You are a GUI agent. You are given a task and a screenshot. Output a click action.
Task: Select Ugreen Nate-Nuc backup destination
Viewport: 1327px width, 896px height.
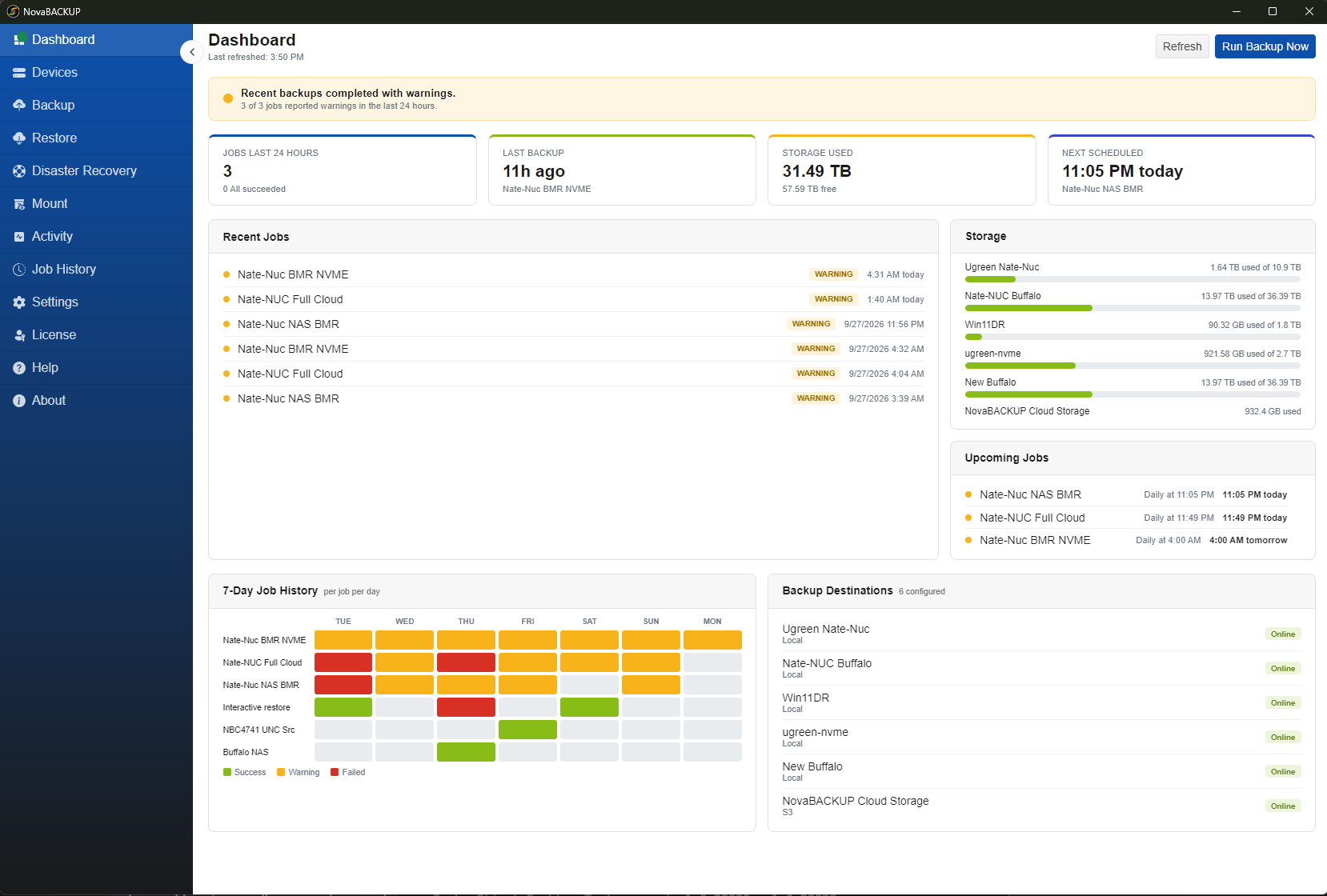click(1041, 634)
